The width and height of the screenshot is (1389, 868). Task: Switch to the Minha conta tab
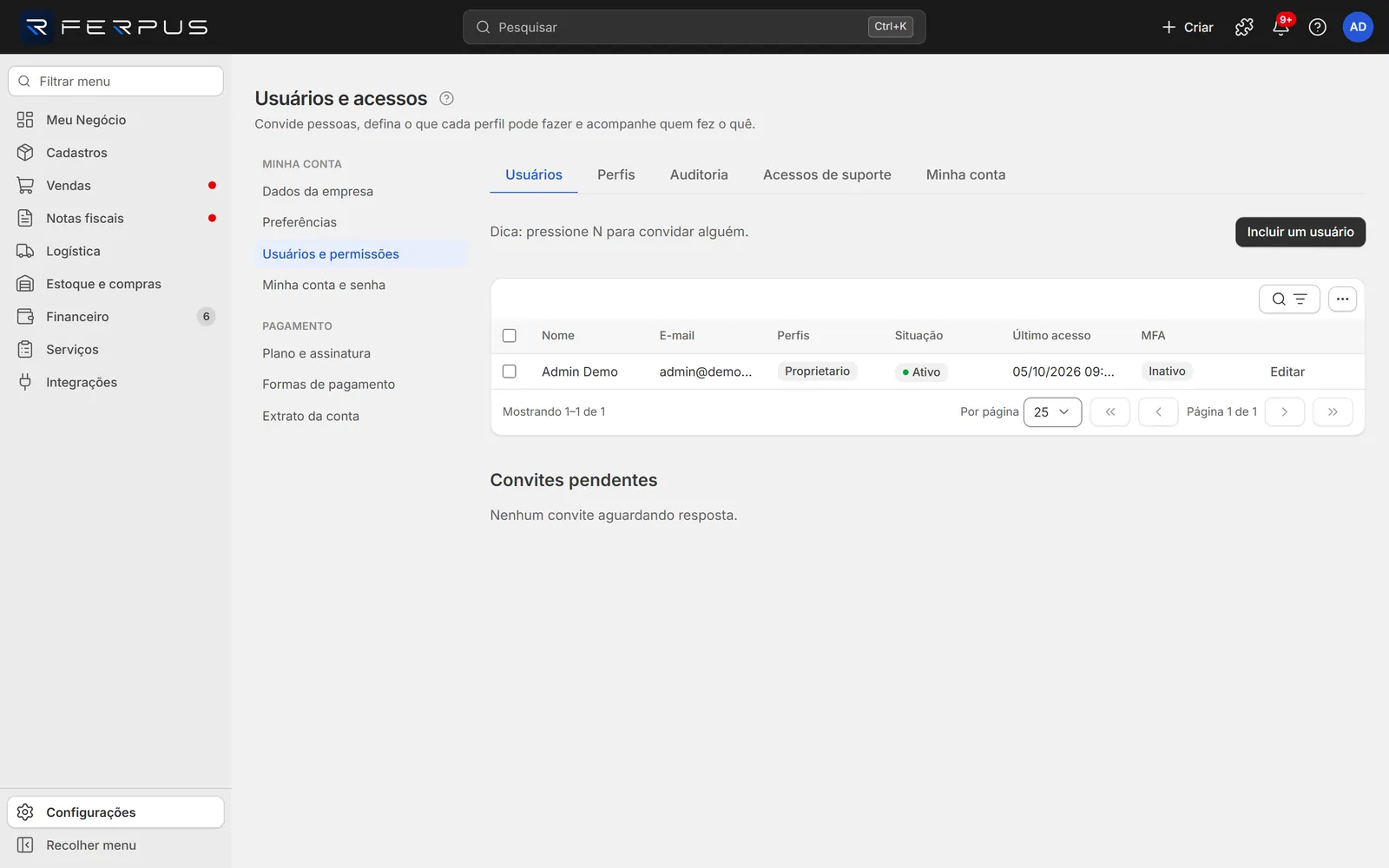[965, 174]
